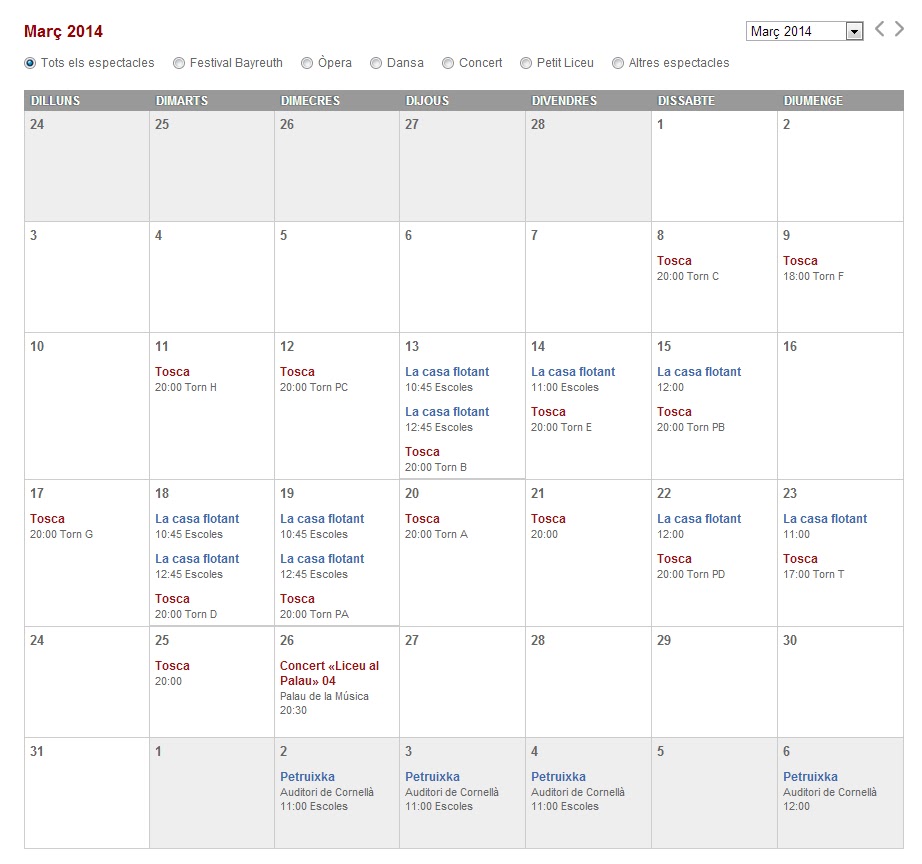Screen dimensions: 922x864
Task: Open Tosca Torn T on day 23
Action: click(800, 559)
